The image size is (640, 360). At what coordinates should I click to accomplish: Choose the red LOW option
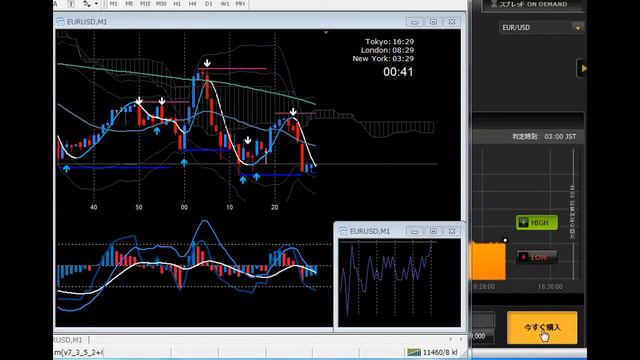click(x=537, y=257)
